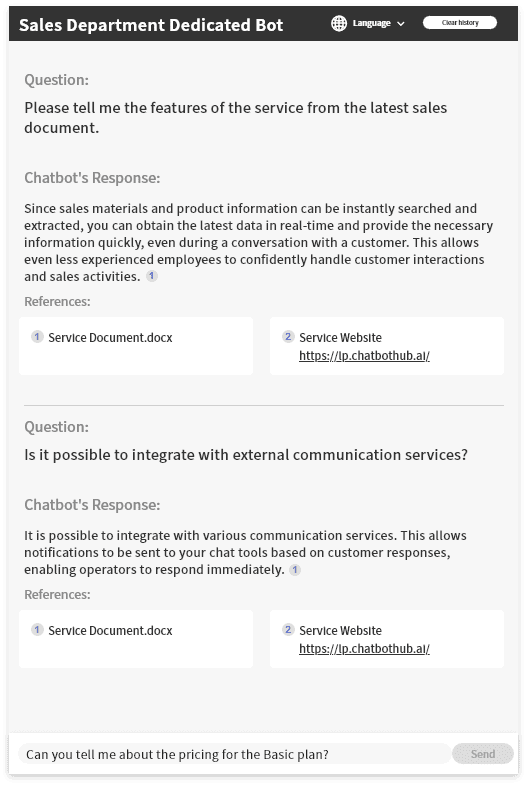Select first Service Website reference title
This screenshot has height=786, width=527.
[x=340, y=337]
